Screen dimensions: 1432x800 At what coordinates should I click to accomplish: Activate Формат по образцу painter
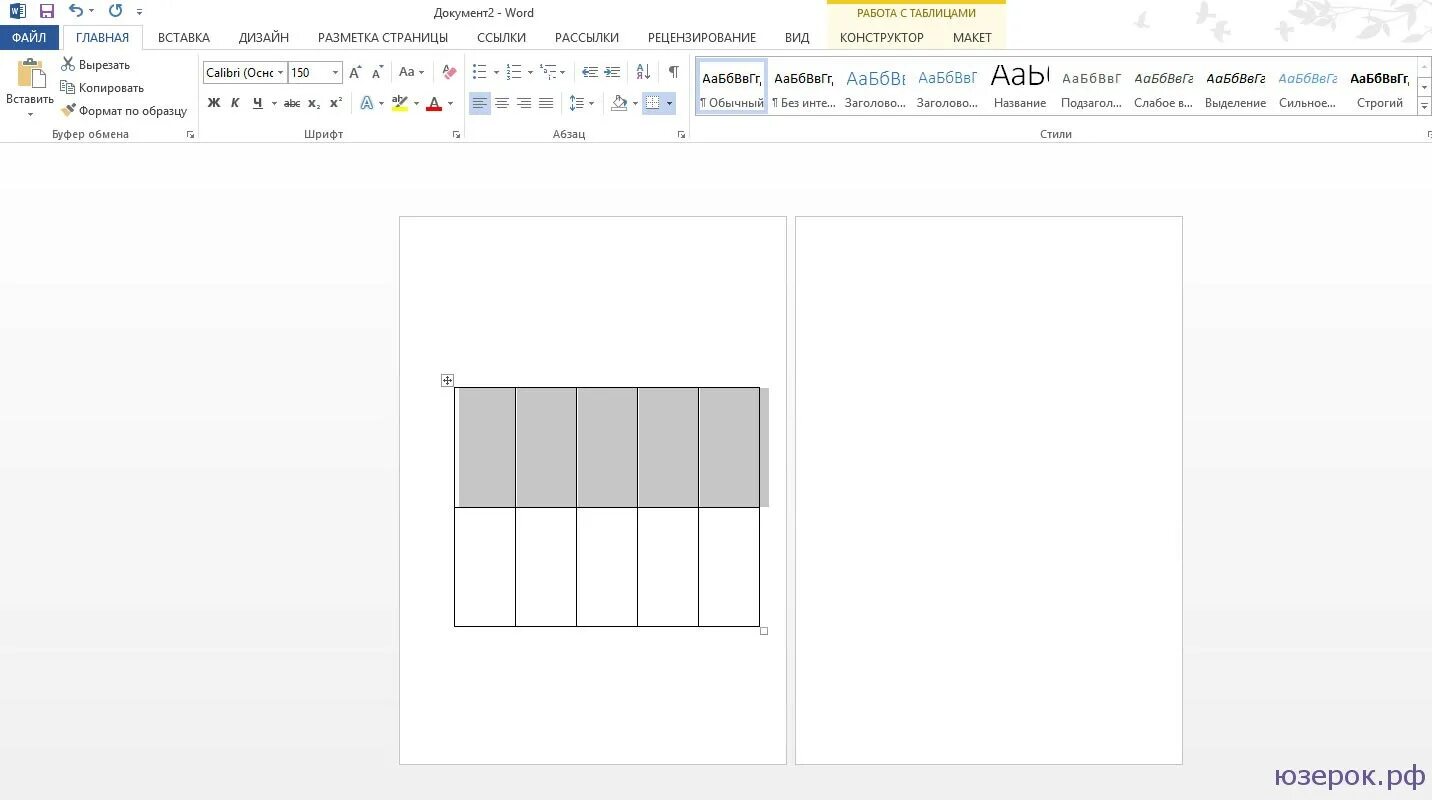pyautogui.click(x=124, y=111)
